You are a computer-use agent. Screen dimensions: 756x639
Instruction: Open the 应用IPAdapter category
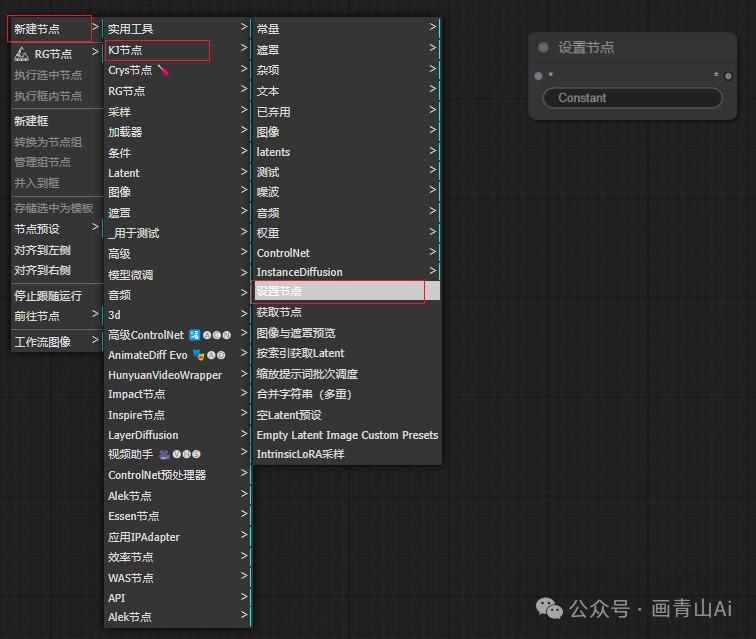point(177,537)
